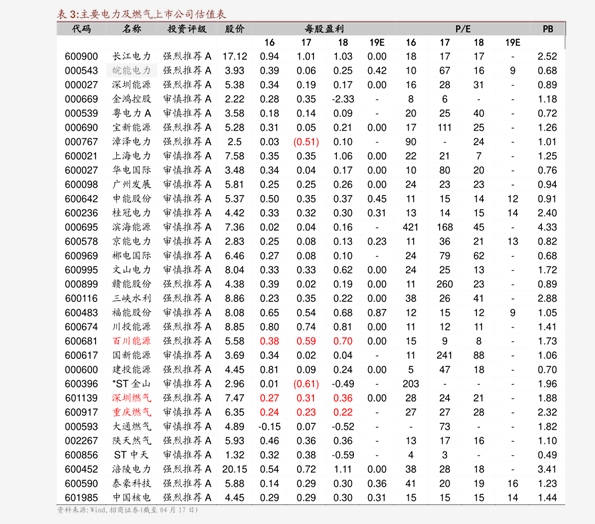Click the source note at table bottom
Viewport: 595px width, 524px height.
point(128,510)
